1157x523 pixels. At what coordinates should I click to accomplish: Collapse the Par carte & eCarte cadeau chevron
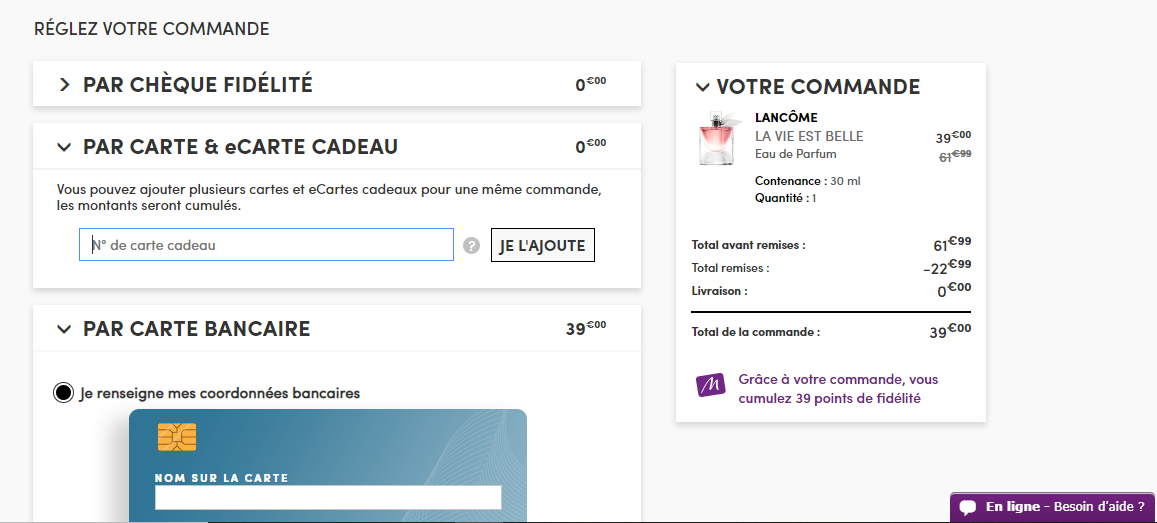point(64,148)
